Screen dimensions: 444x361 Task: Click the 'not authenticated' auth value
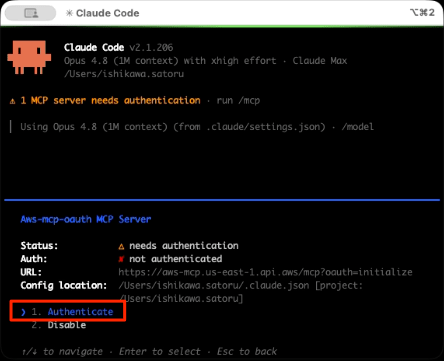tap(176, 259)
